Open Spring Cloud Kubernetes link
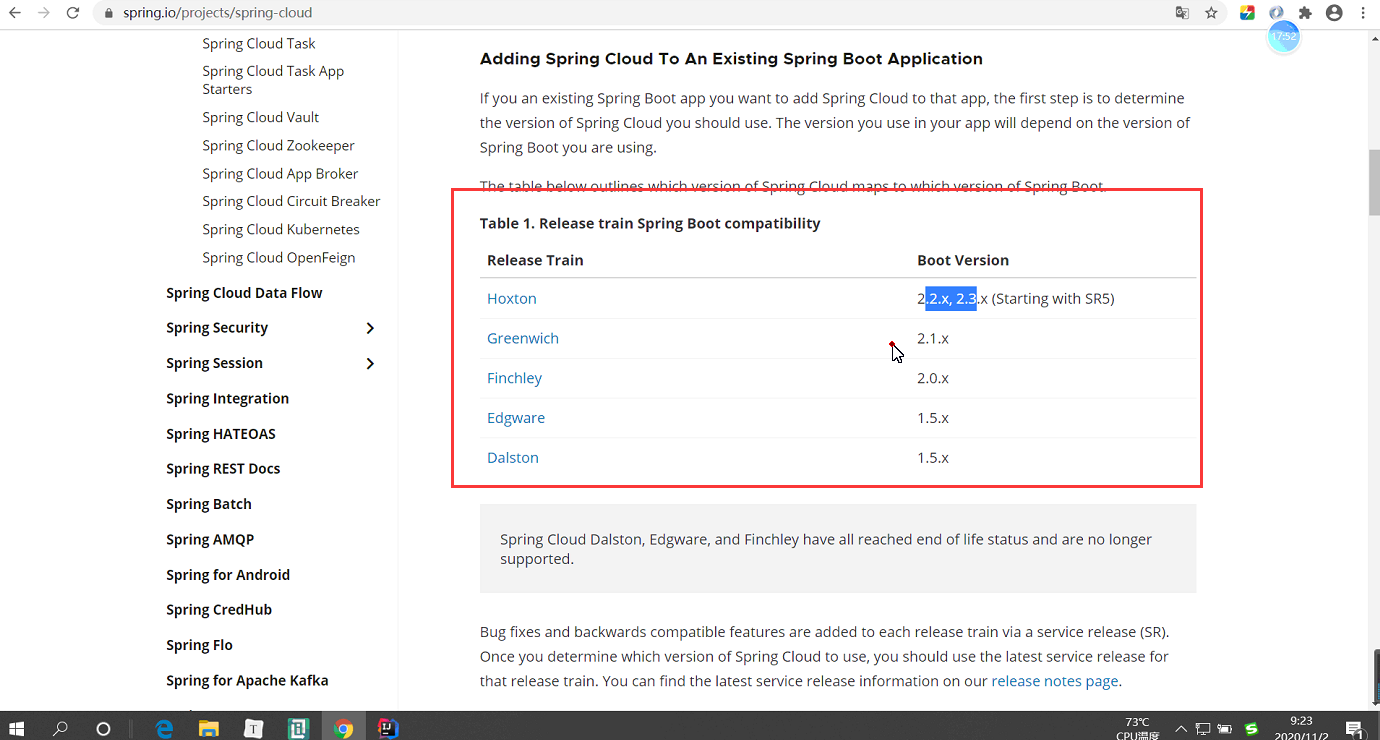Screen dimensions: 1380x740 281,229
